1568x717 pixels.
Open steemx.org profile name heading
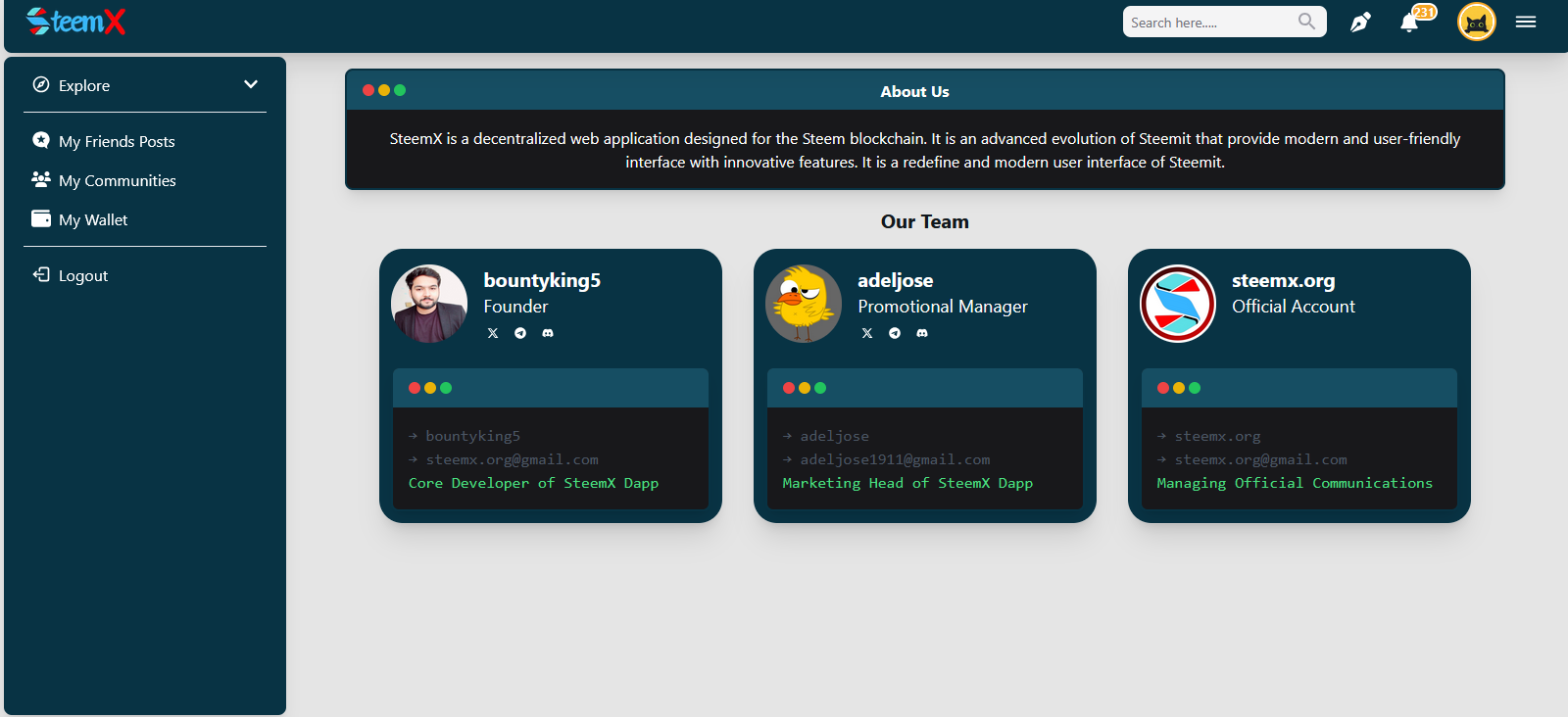coord(1284,280)
